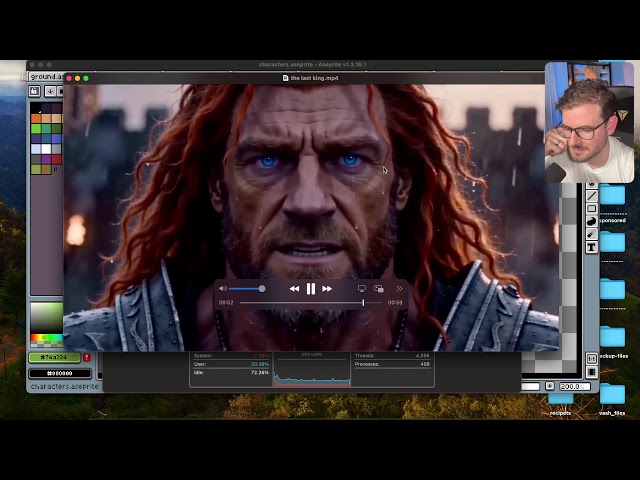Toggle palette edit lock icon in Aseprite

[35, 91]
